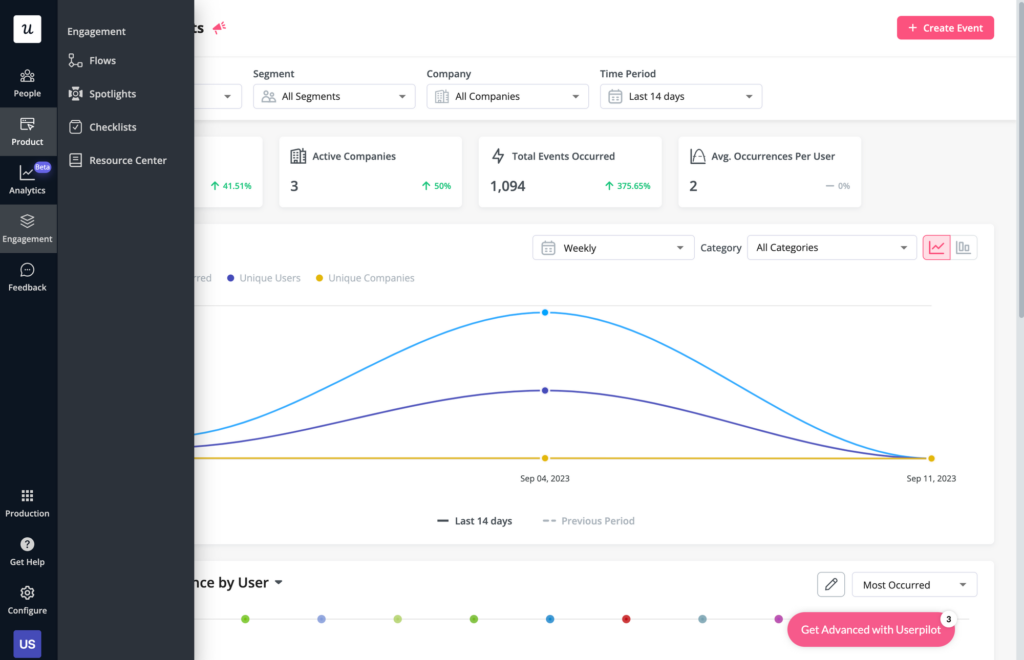1024x660 pixels.
Task: Open Checklists from the Engagement menu
Action: [75, 127]
